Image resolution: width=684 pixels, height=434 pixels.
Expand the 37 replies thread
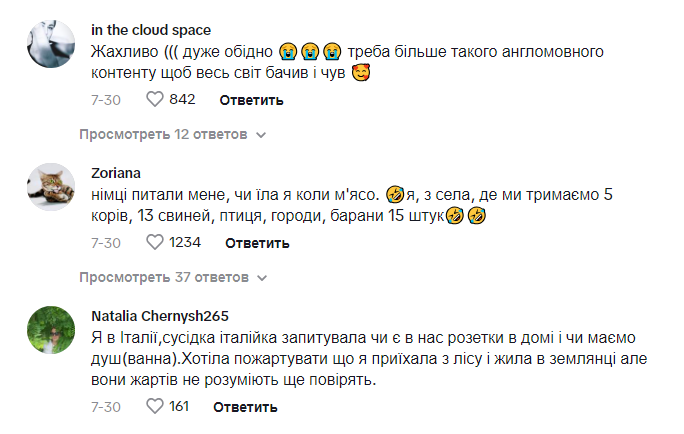[163, 276]
